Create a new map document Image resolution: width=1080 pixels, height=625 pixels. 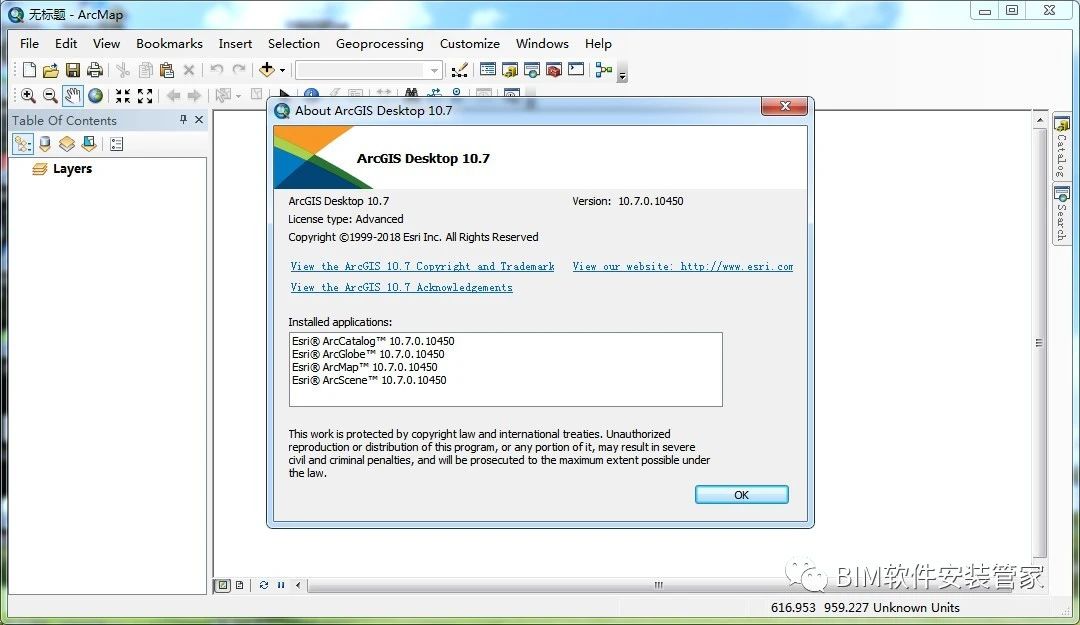click(29, 70)
